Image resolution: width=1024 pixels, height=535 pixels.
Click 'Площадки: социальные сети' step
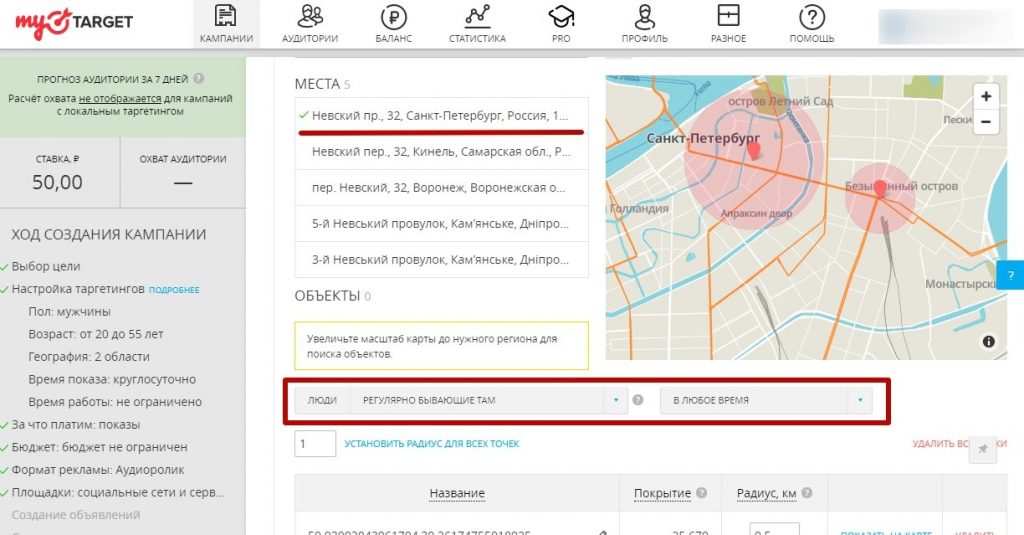pyautogui.click(x=118, y=493)
